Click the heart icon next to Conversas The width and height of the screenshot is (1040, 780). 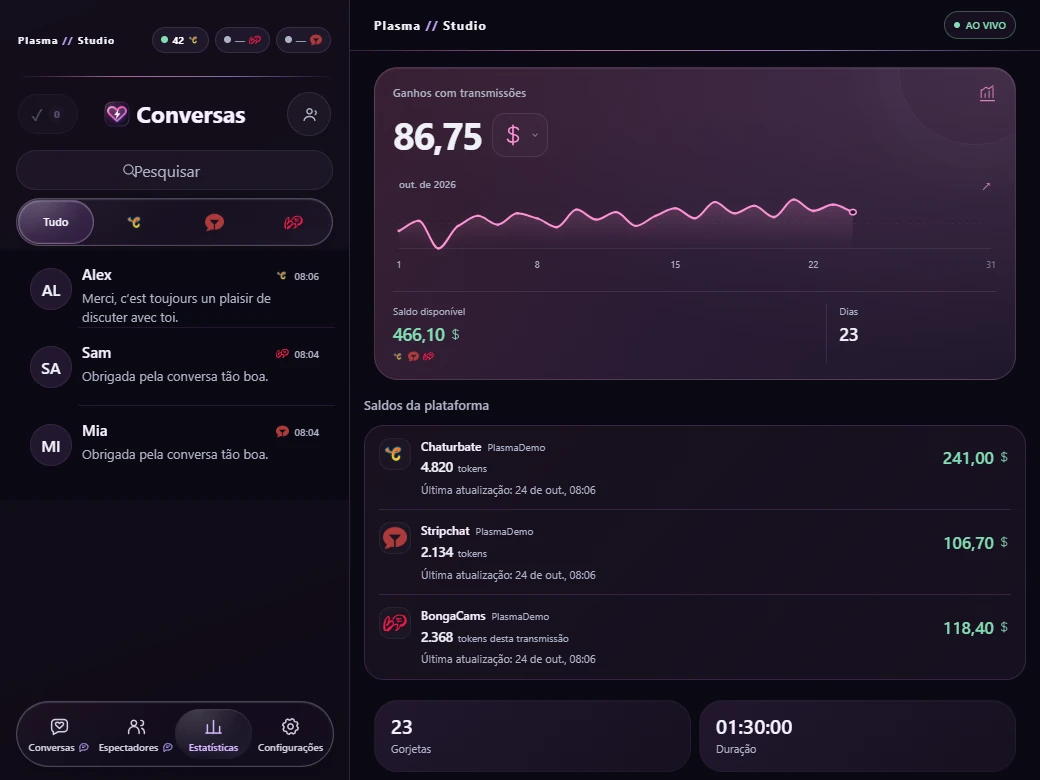(117, 114)
